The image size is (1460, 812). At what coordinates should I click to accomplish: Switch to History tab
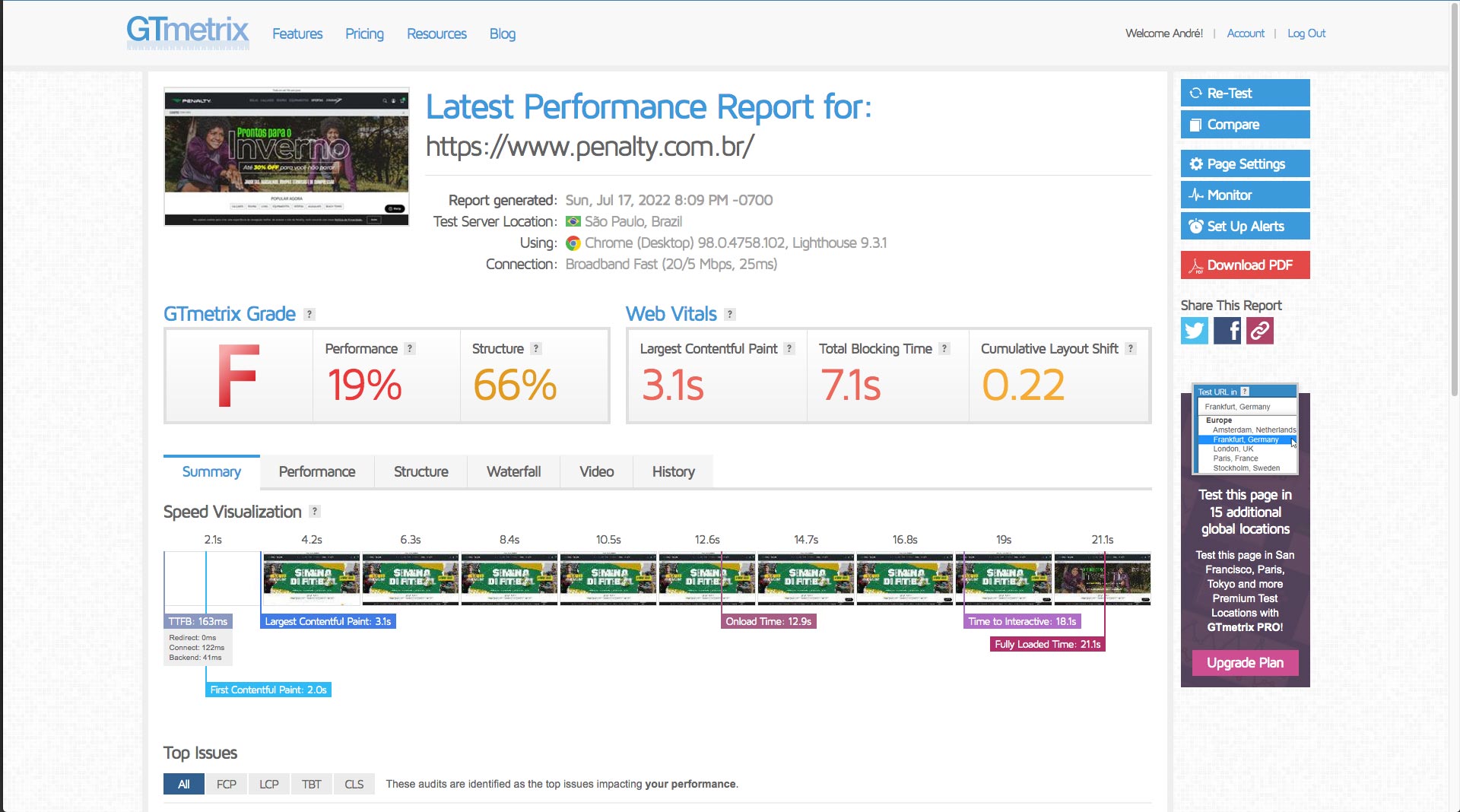coord(673,471)
